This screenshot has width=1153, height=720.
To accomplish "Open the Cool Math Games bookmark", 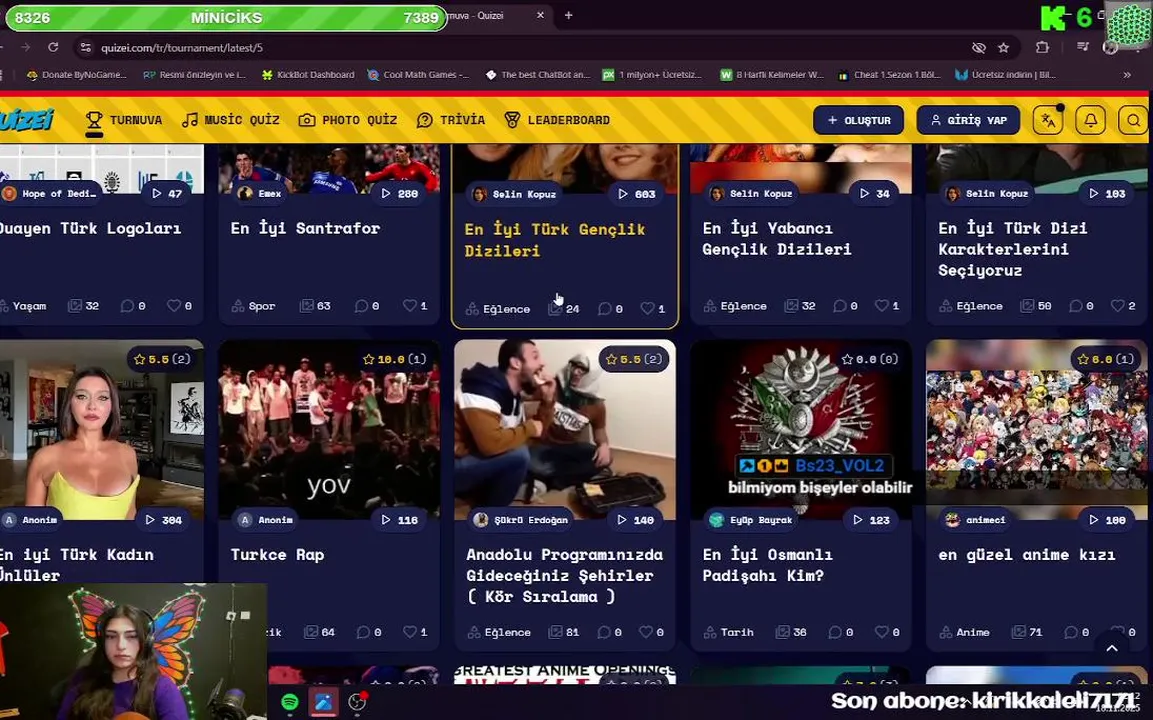I will point(418,74).
